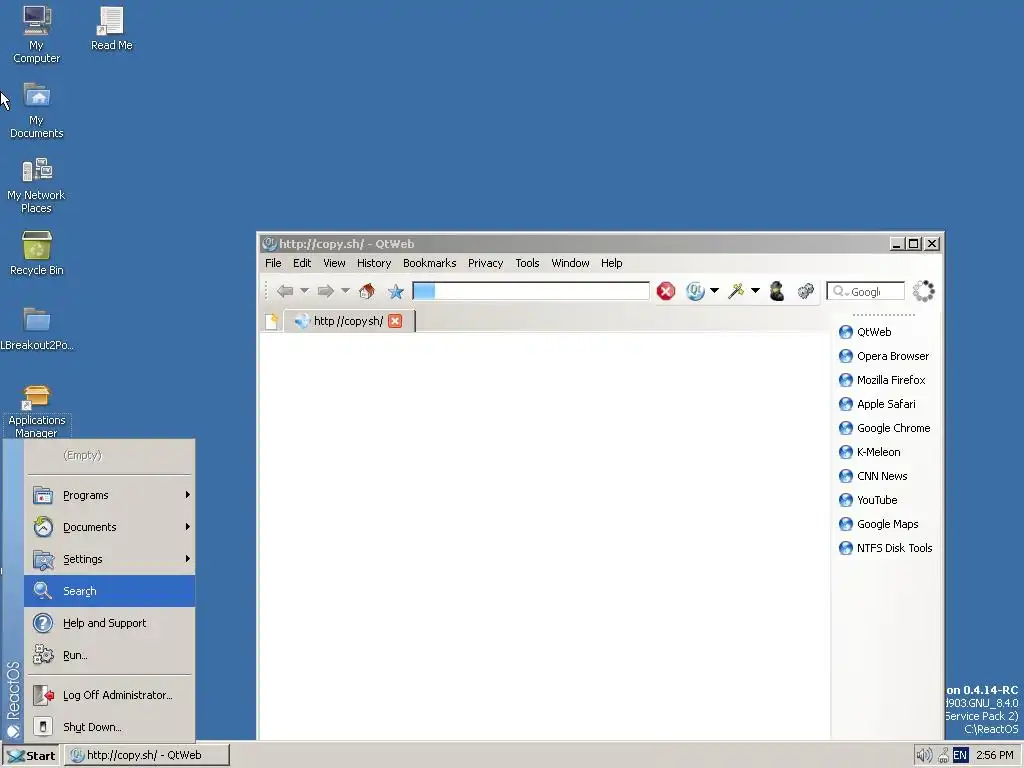The height and width of the screenshot is (768, 1024).
Task: Open the Mozilla Firefox bookmark
Action: click(882, 380)
